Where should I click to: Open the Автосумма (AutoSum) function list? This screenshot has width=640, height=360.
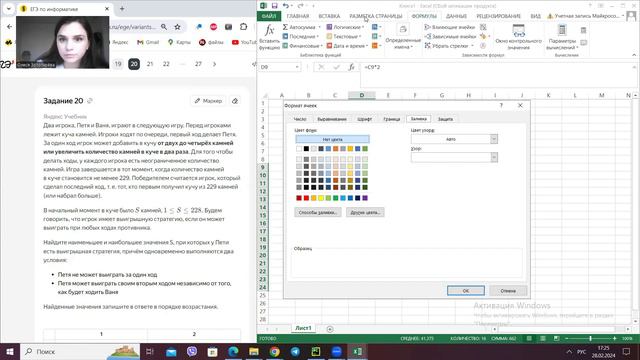click(301, 27)
